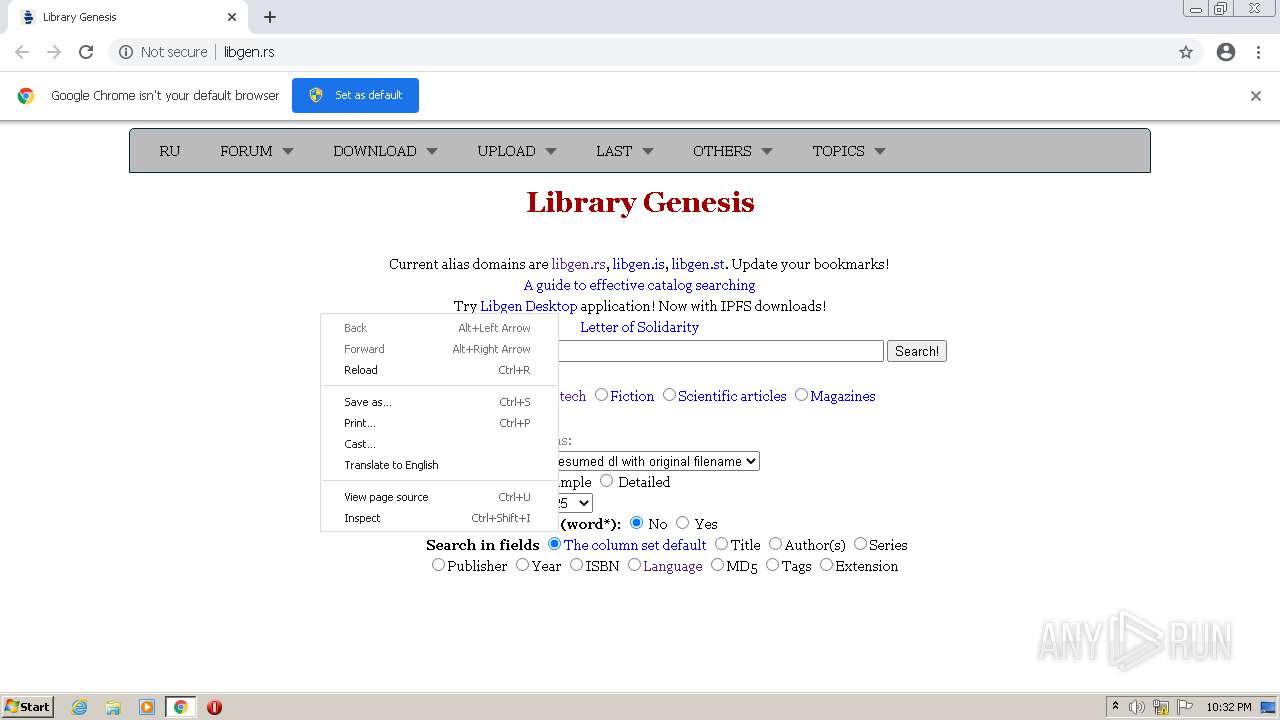The height and width of the screenshot is (720, 1280).
Task: Select Language search field radio
Action: (x=634, y=565)
